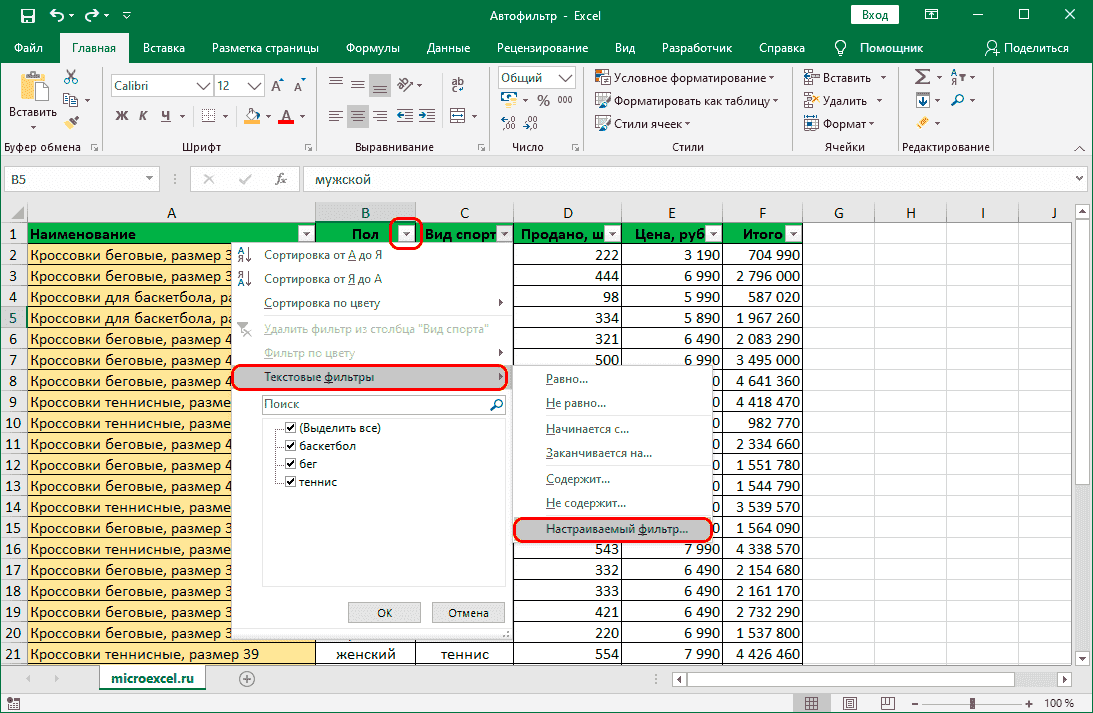Open the font size dropdown
1093x713 pixels.
[x=252, y=85]
